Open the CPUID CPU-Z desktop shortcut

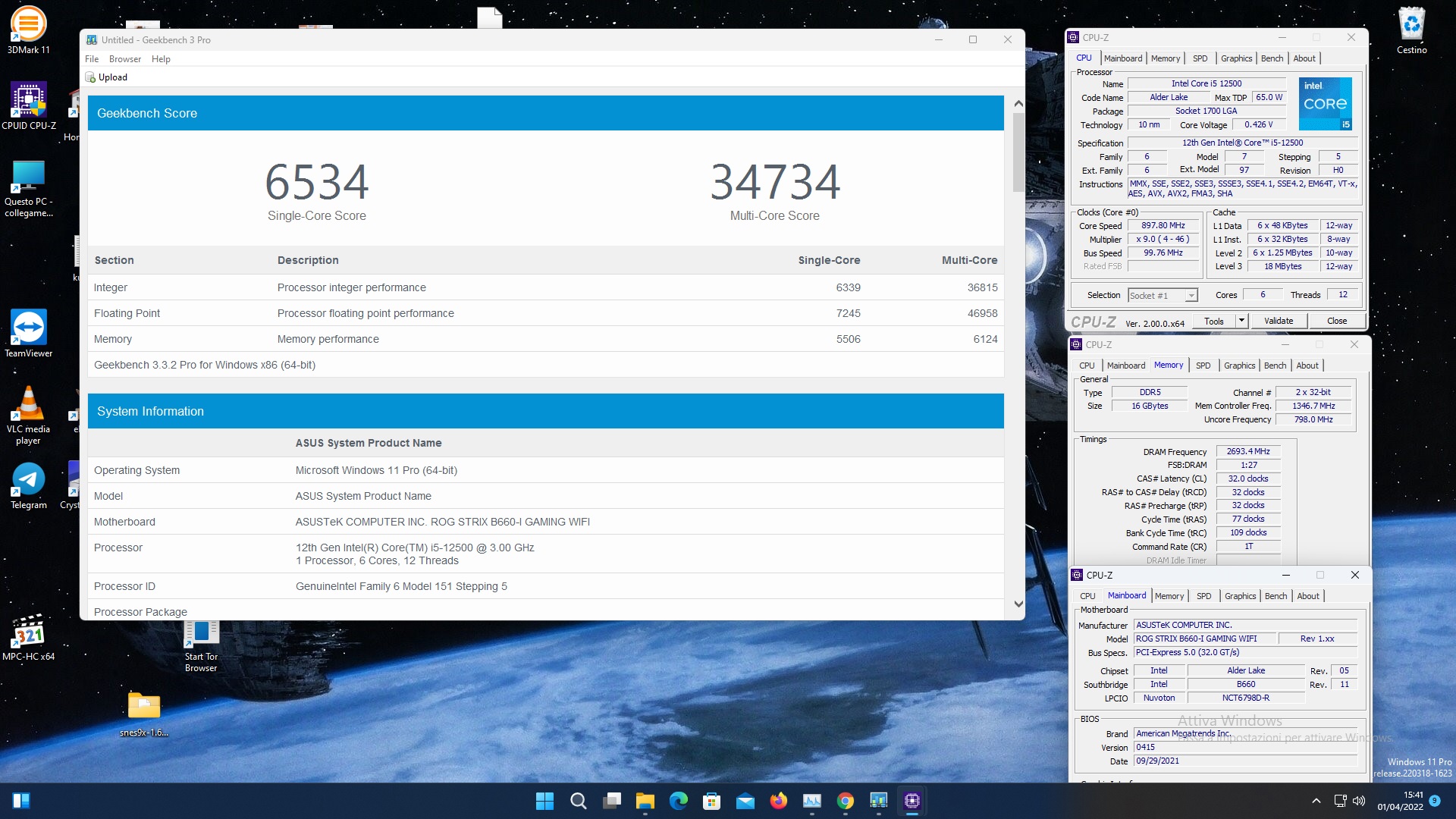[x=28, y=106]
